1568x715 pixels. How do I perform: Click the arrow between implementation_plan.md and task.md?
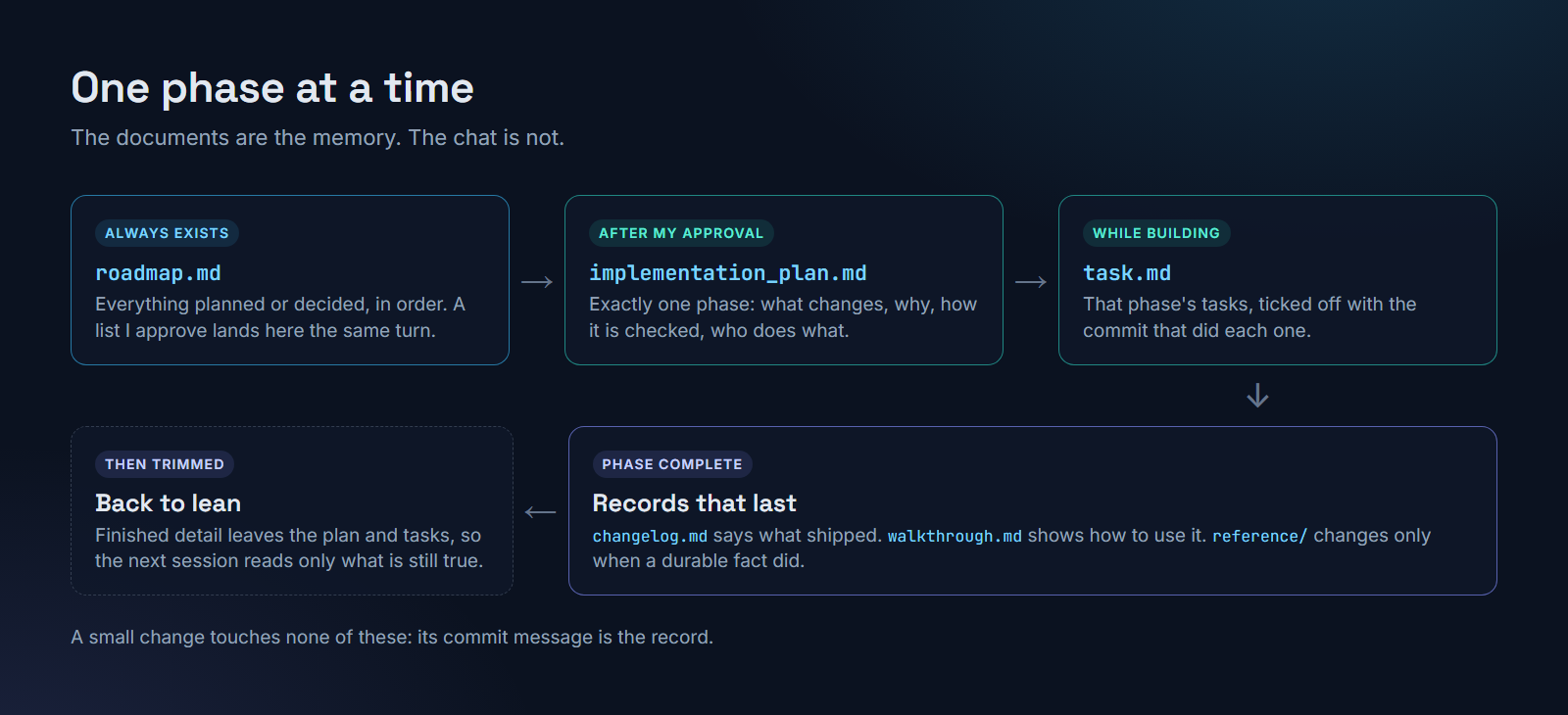pos(1031,282)
